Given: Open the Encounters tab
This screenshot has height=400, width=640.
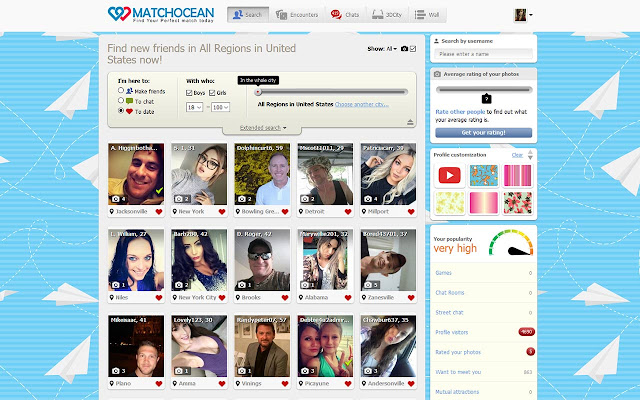Looking at the screenshot, I should coord(297,15).
